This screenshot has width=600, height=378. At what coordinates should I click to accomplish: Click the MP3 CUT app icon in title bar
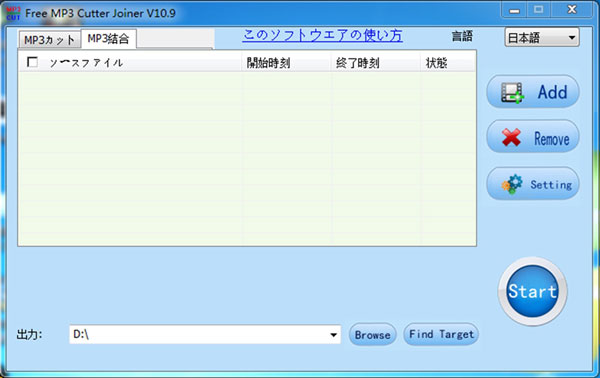point(13,13)
